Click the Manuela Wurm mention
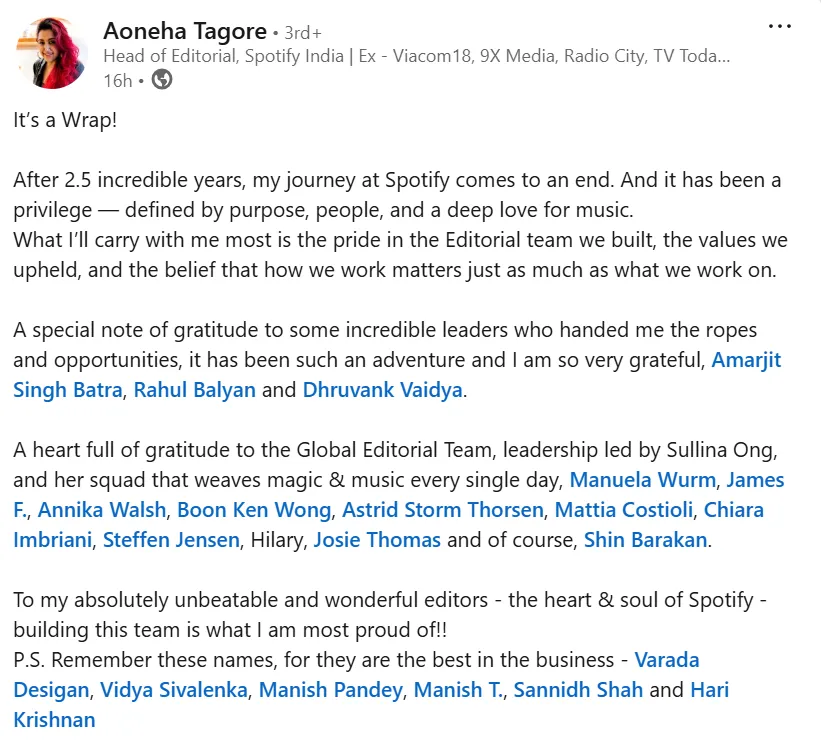821x754 pixels. pyautogui.click(x=642, y=480)
